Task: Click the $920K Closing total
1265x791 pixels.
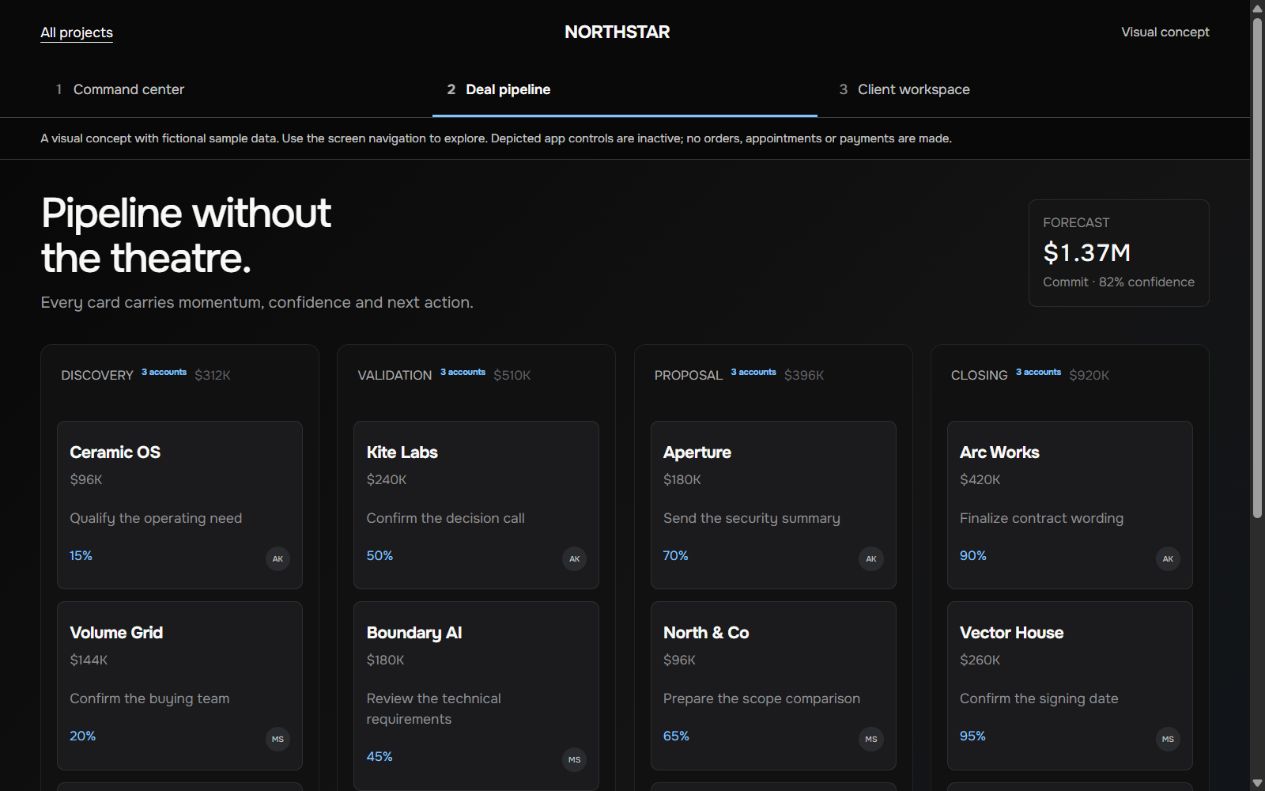Action: click(x=1089, y=375)
